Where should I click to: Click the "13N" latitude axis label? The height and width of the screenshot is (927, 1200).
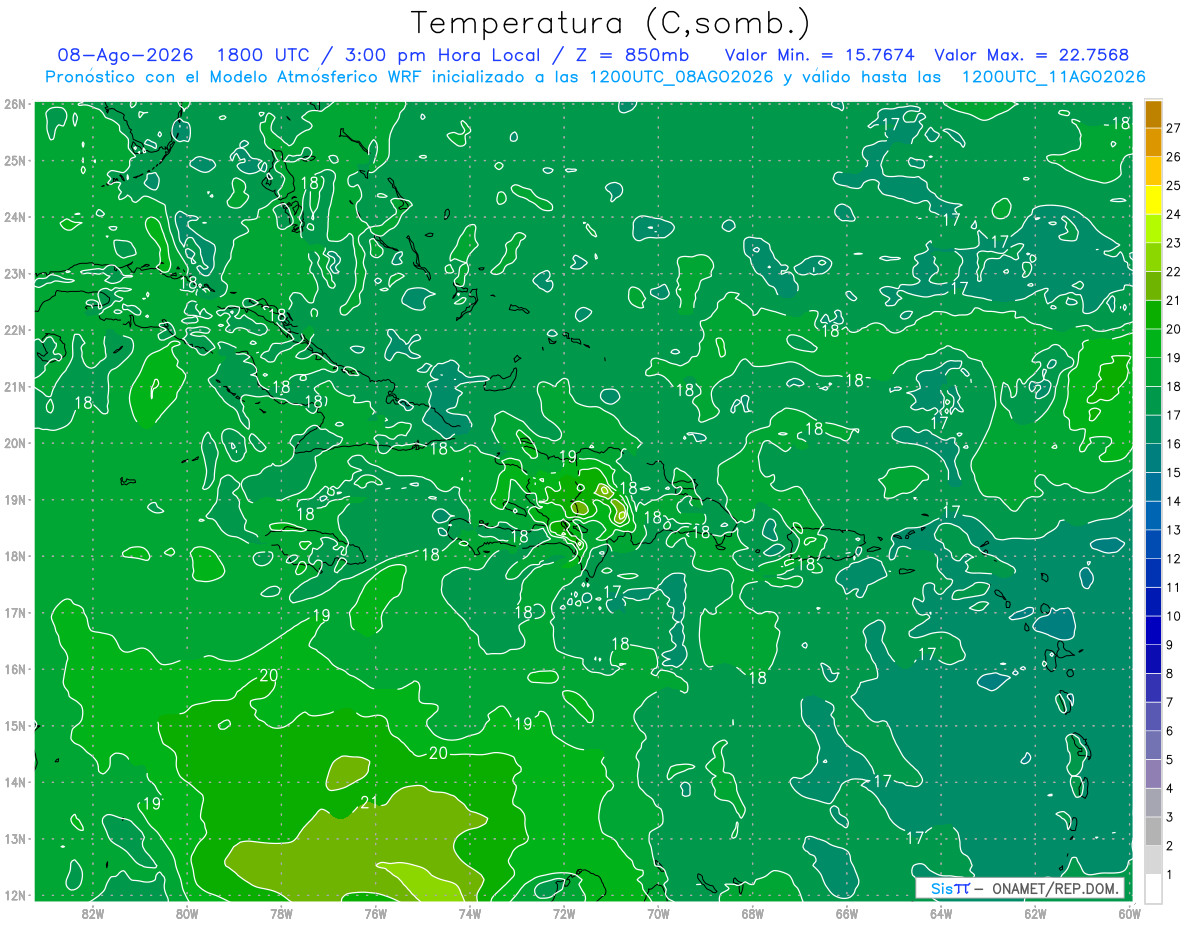point(14,839)
